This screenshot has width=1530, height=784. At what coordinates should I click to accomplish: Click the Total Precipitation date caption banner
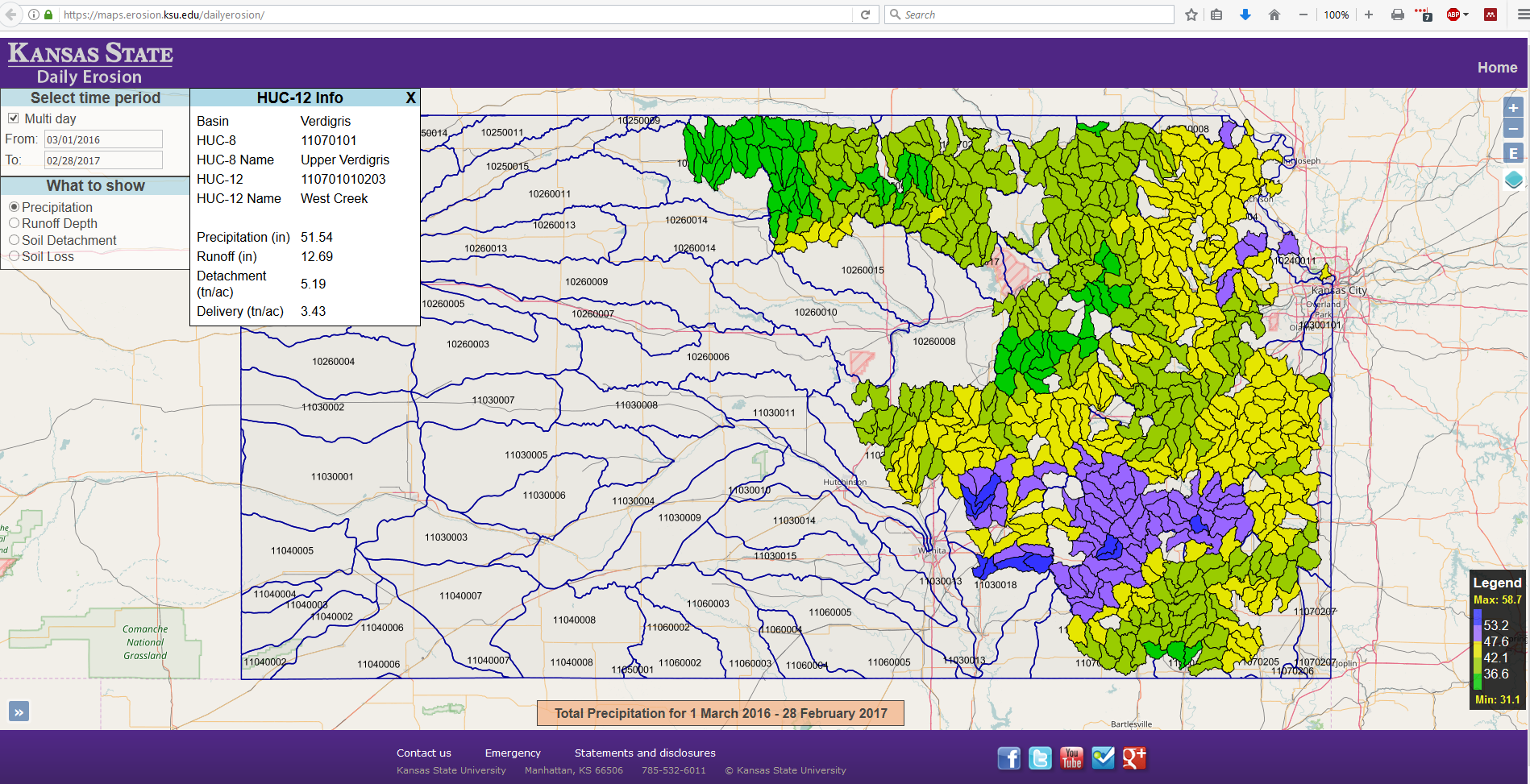[721, 713]
